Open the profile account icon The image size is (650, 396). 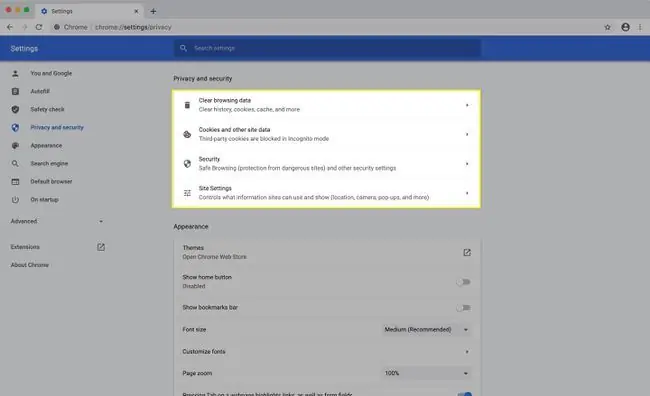pyautogui.click(x=625, y=27)
